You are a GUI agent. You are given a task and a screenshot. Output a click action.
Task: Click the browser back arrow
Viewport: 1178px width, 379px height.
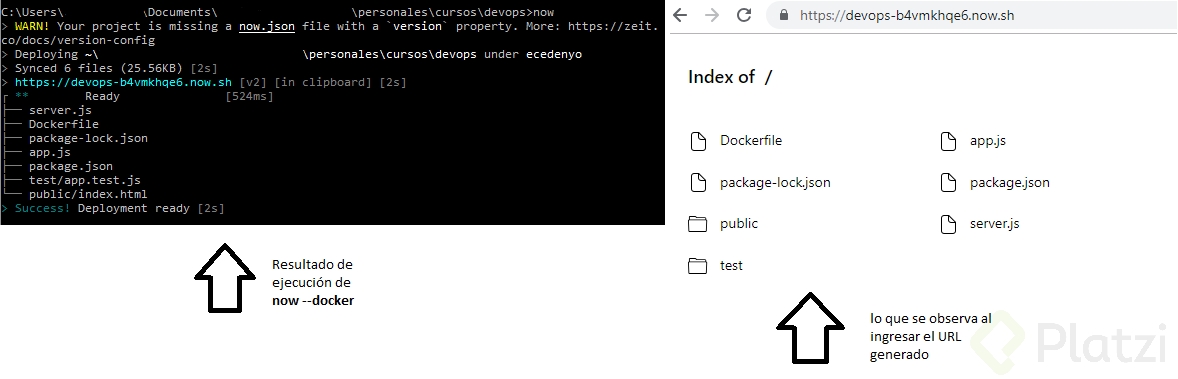(x=680, y=15)
